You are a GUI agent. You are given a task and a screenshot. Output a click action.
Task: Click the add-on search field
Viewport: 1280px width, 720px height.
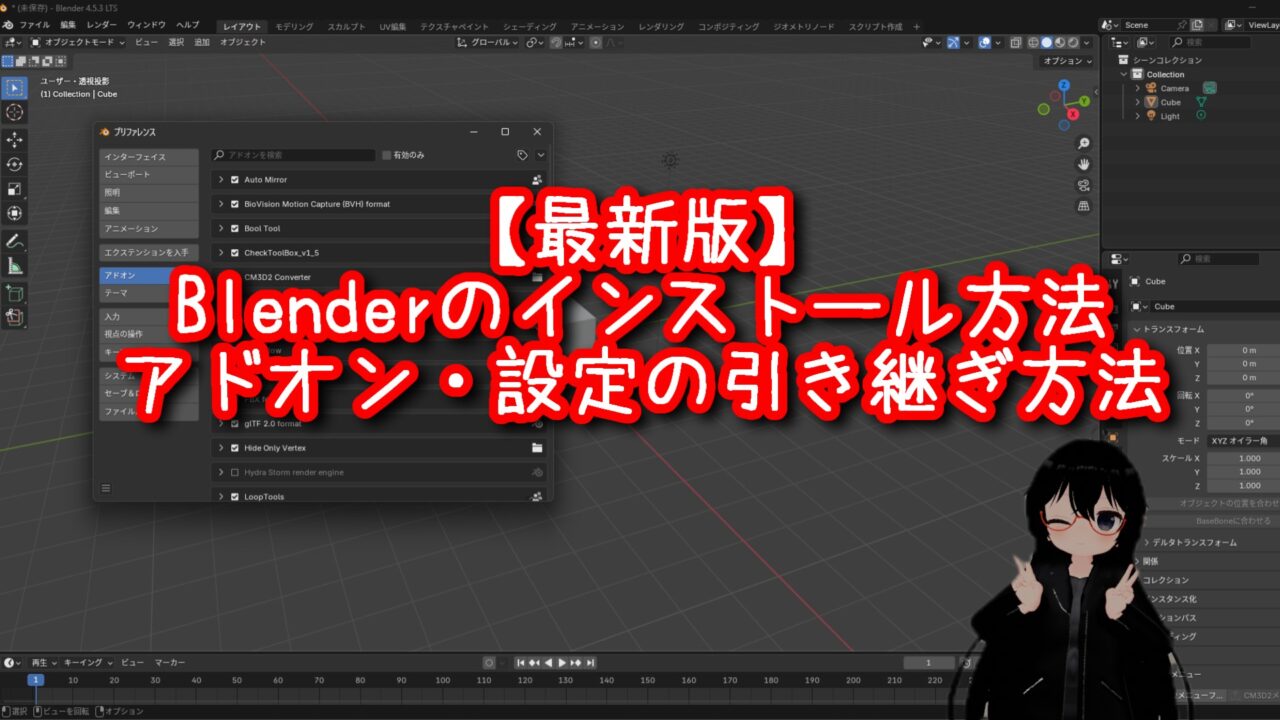pyautogui.click(x=293, y=155)
